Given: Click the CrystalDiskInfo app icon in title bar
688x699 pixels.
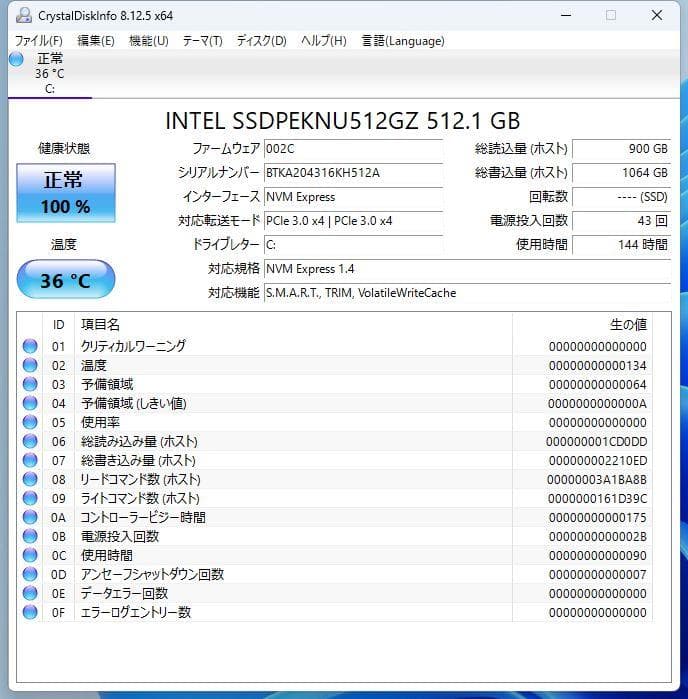Looking at the screenshot, I should (23, 15).
